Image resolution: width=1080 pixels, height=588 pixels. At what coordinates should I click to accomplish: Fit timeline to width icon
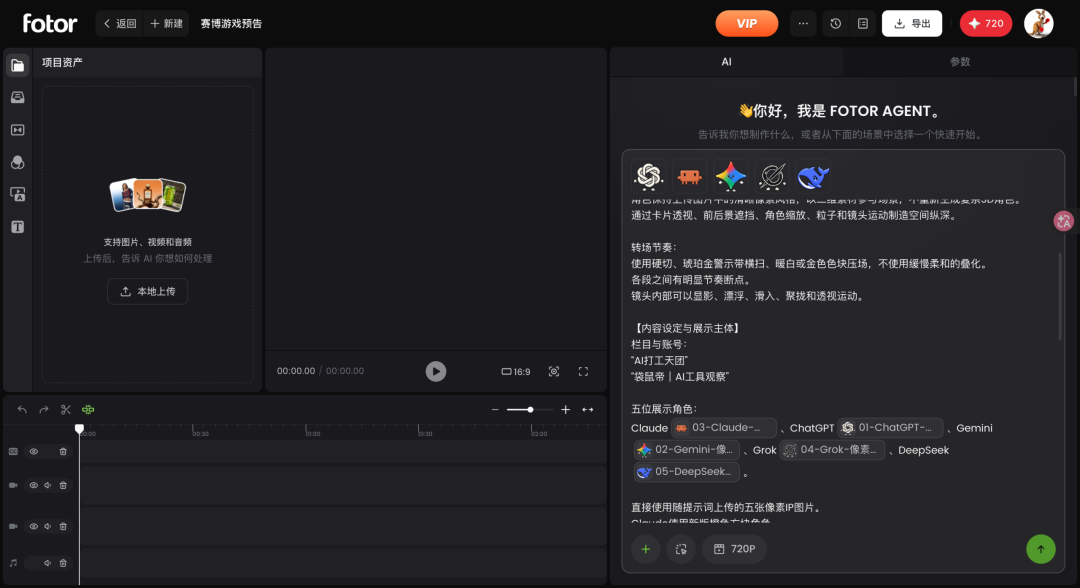click(588, 410)
